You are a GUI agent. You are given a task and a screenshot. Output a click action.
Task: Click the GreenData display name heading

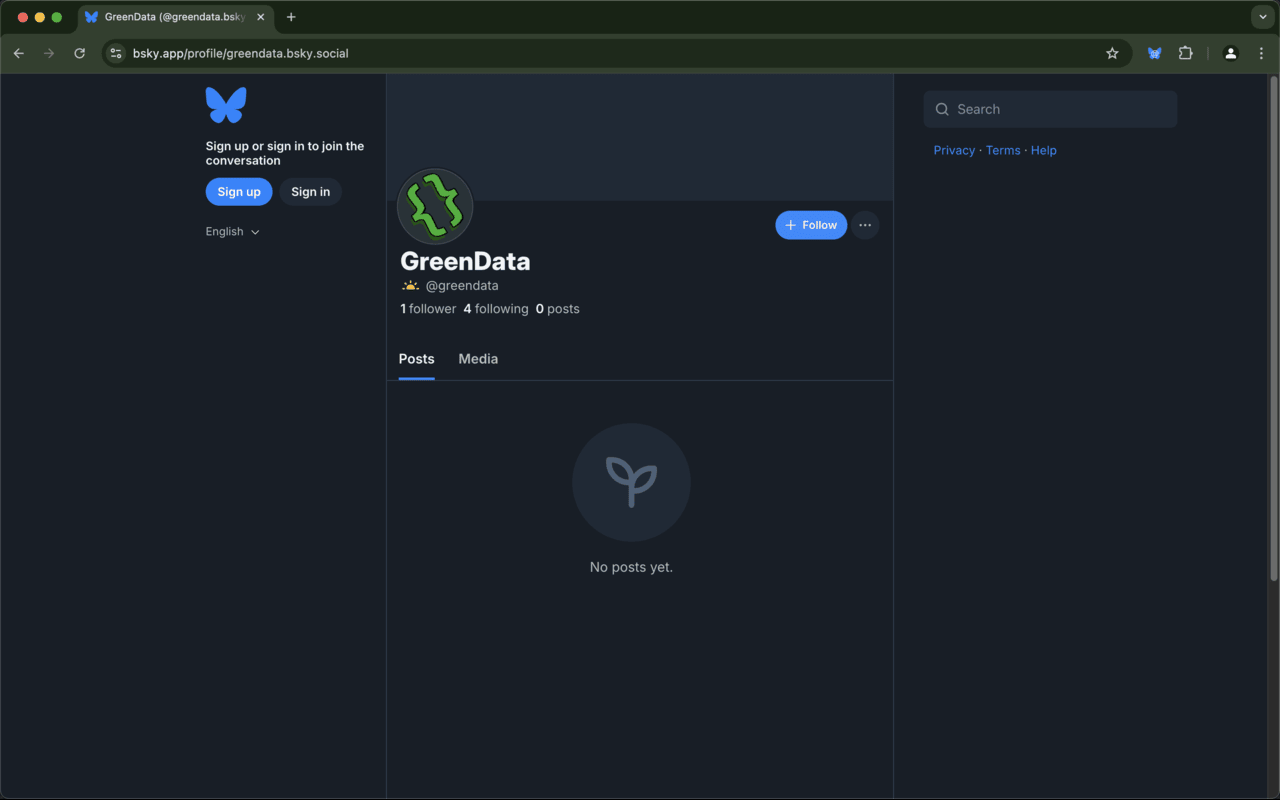pos(465,261)
